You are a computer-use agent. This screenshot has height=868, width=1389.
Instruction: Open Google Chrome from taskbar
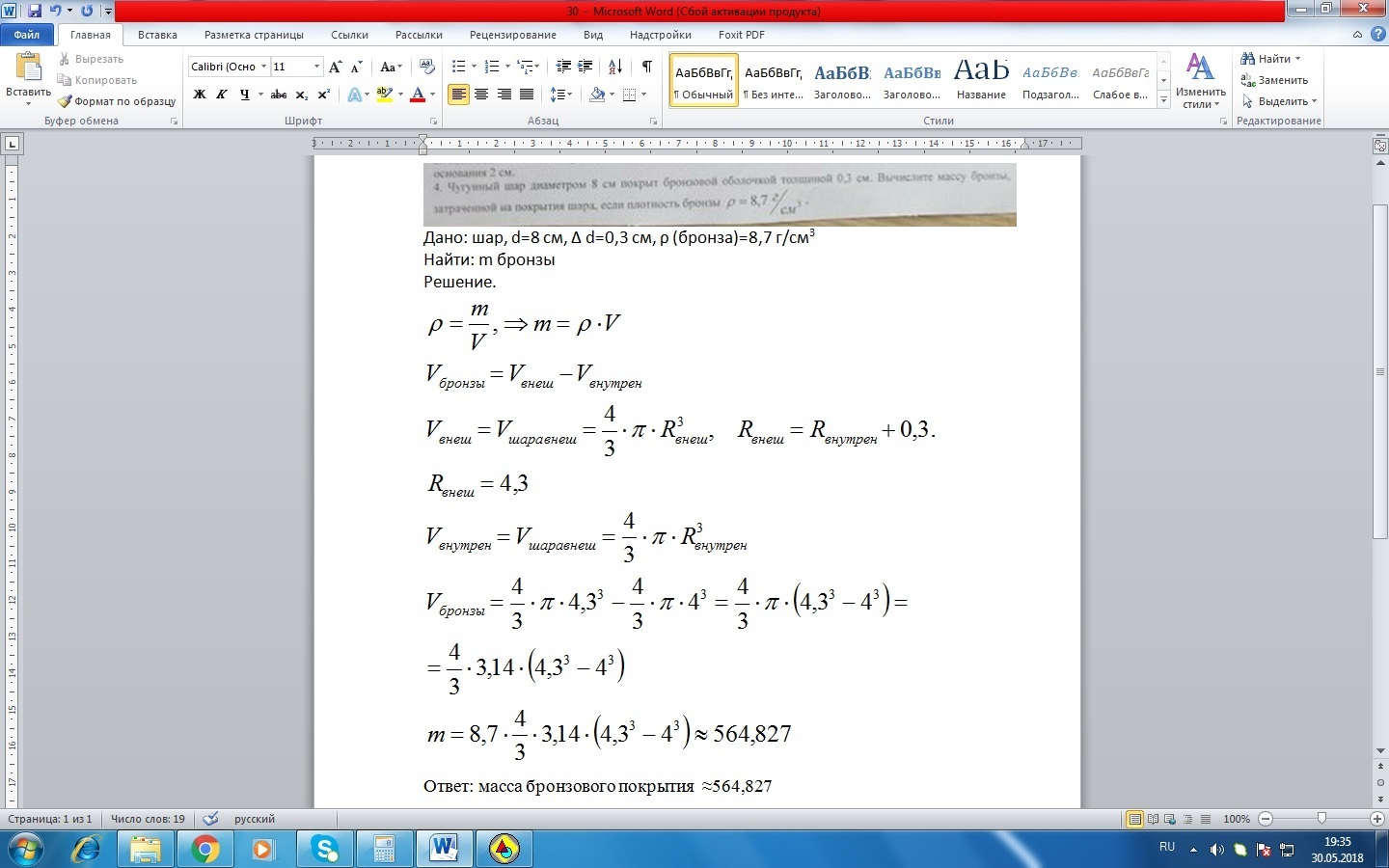[204, 849]
